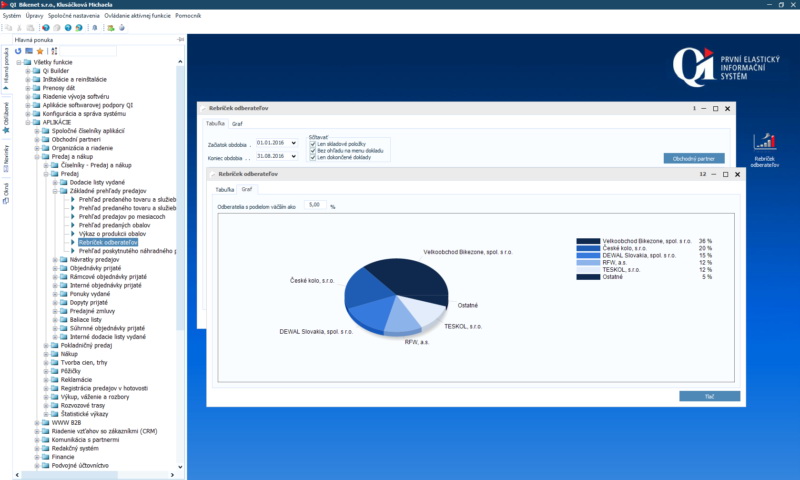Select Tabuľka tab in back Rebríček window
800x480 pixels.
(x=215, y=123)
